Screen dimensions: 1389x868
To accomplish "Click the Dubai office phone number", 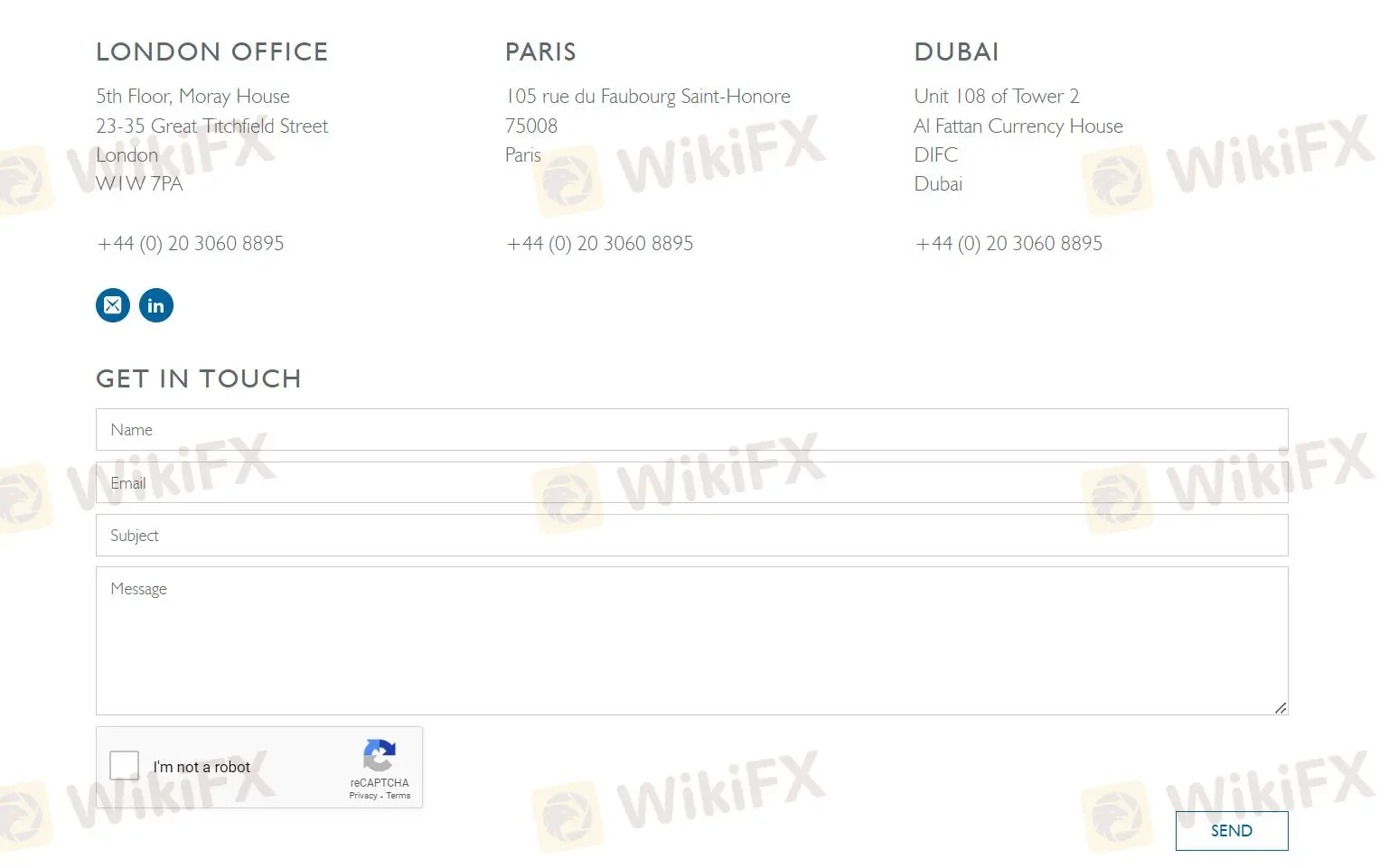I will [x=1009, y=244].
